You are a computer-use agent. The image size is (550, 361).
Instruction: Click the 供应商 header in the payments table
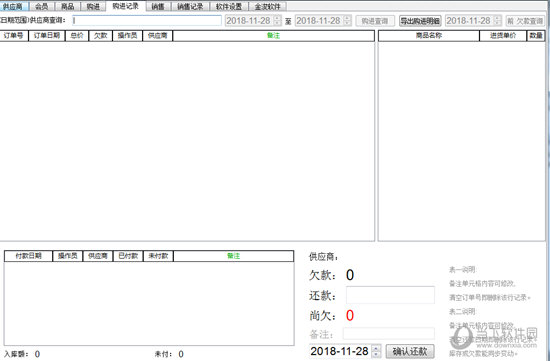coord(98,256)
